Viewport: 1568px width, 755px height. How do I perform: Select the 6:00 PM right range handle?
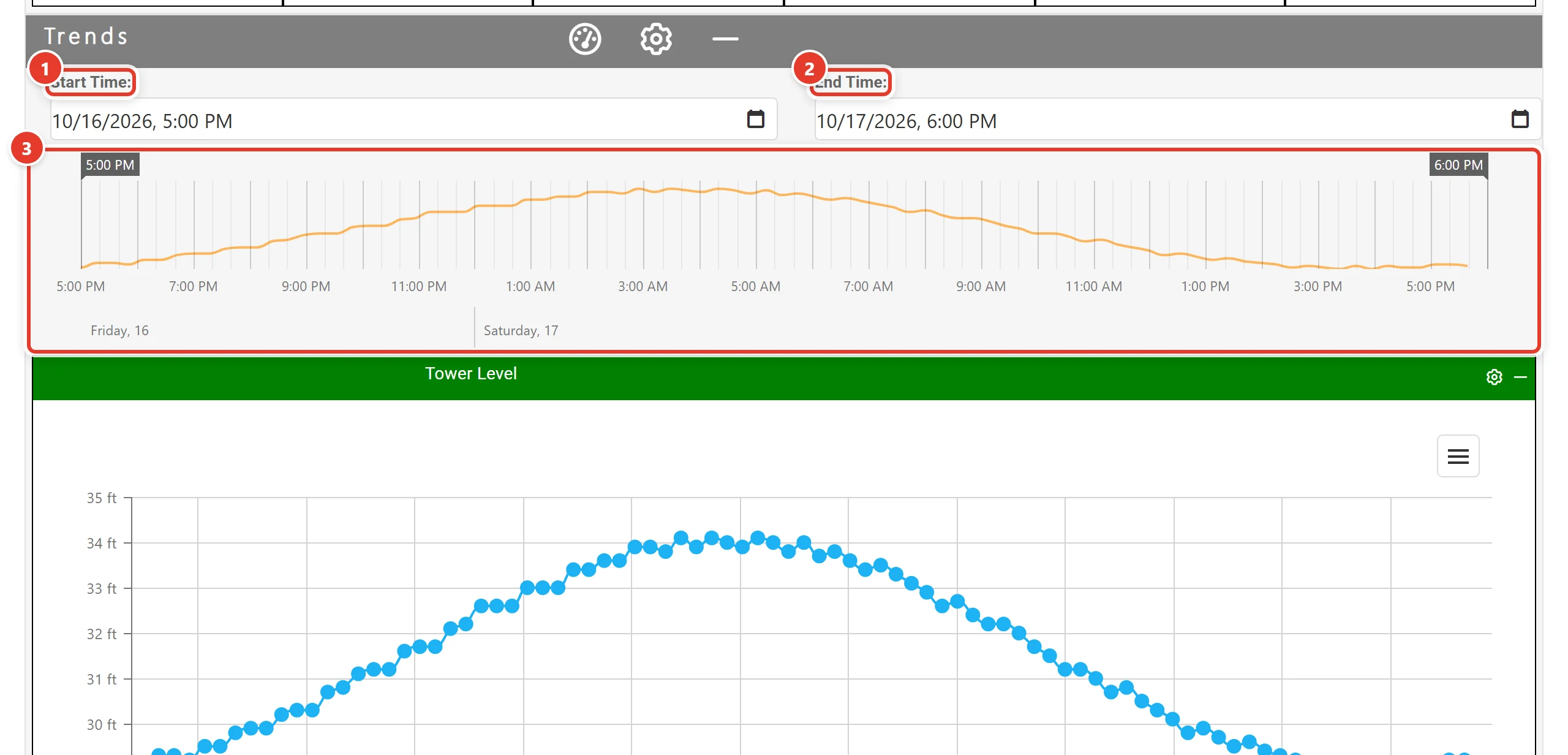[x=1458, y=165]
